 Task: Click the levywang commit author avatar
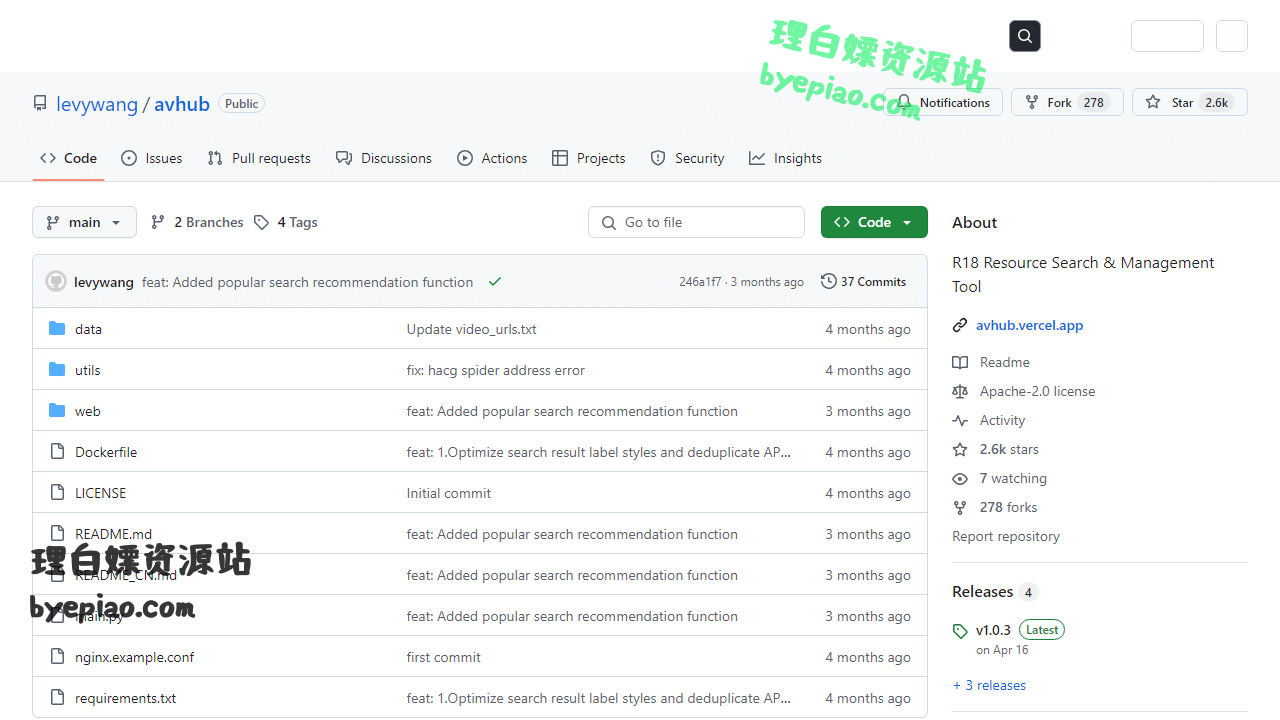point(56,282)
